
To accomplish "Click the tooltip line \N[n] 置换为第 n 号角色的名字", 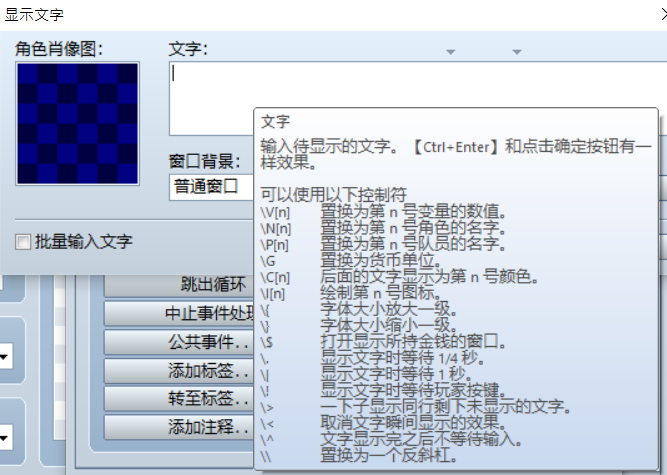I will [x=383, y=228].
